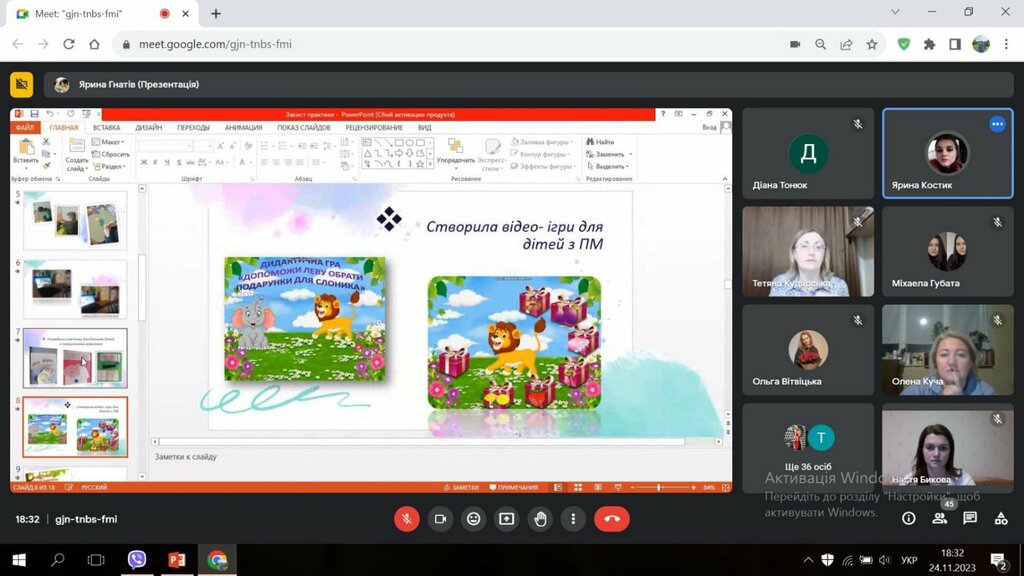Open the meeting details info panel

coord(908,518)
